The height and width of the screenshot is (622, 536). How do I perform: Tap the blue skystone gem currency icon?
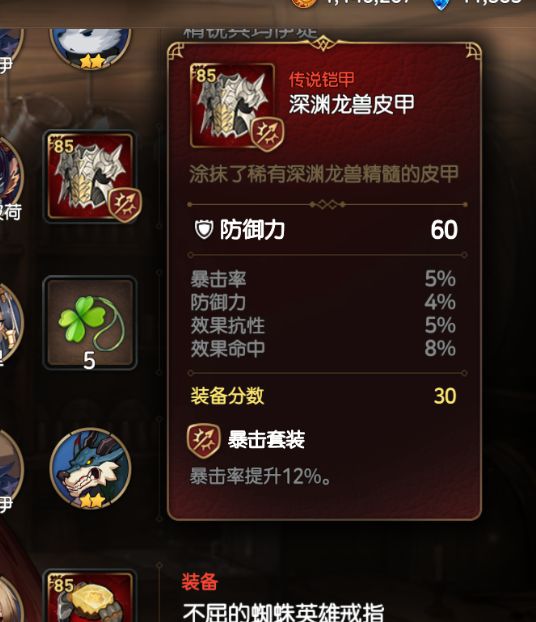coord(442,4)
